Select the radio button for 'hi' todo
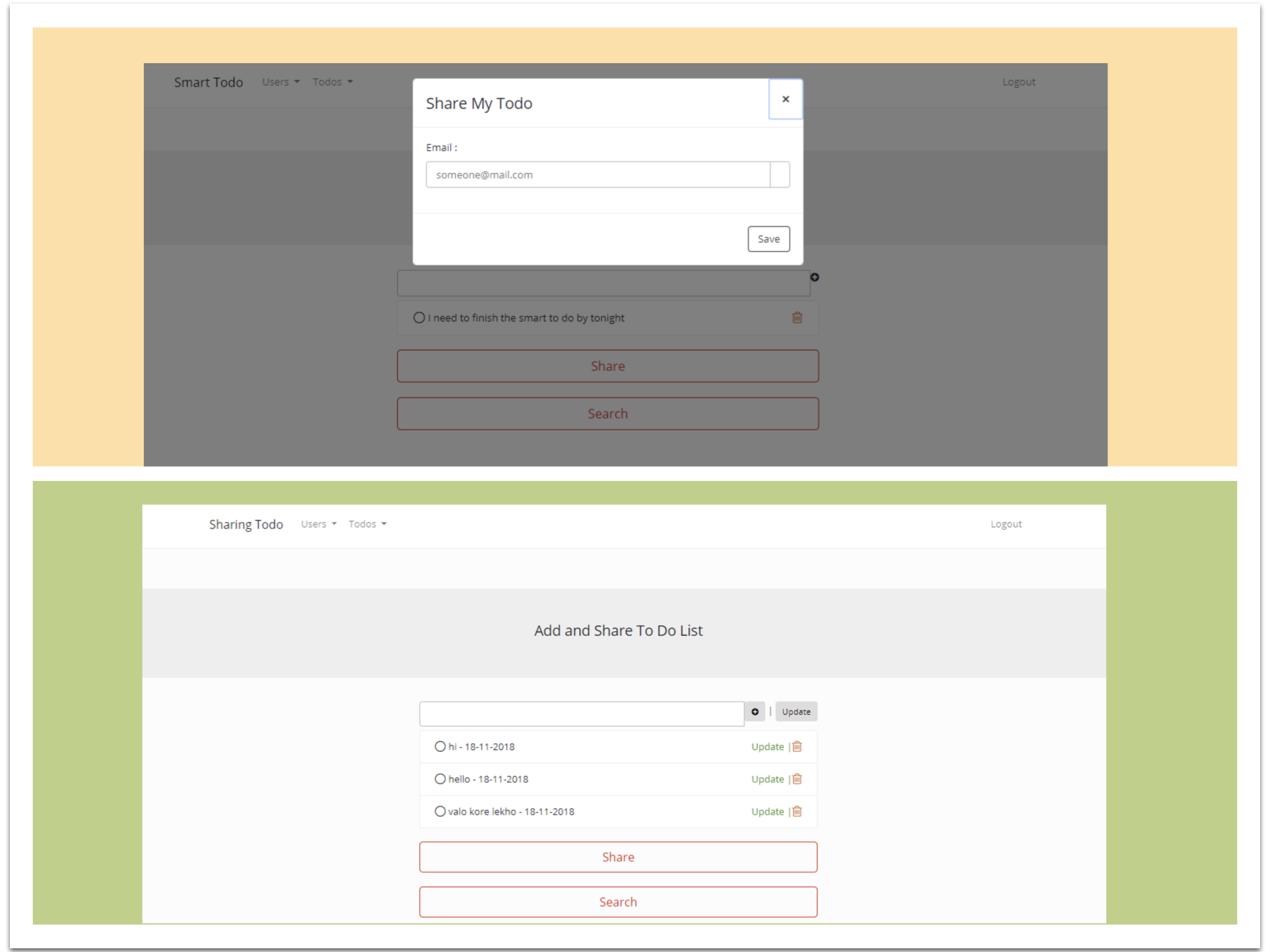 [440, 746]
